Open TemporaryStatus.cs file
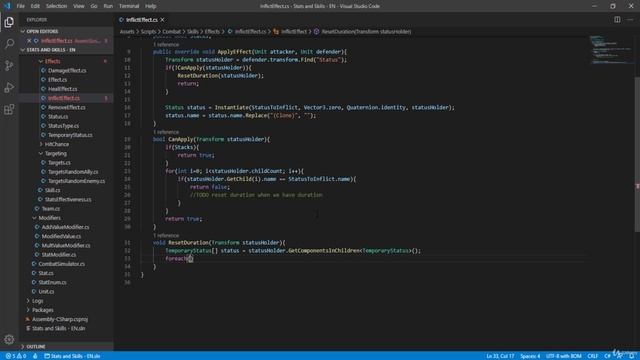This screenshot has height=360, width=640. point(70,135)
